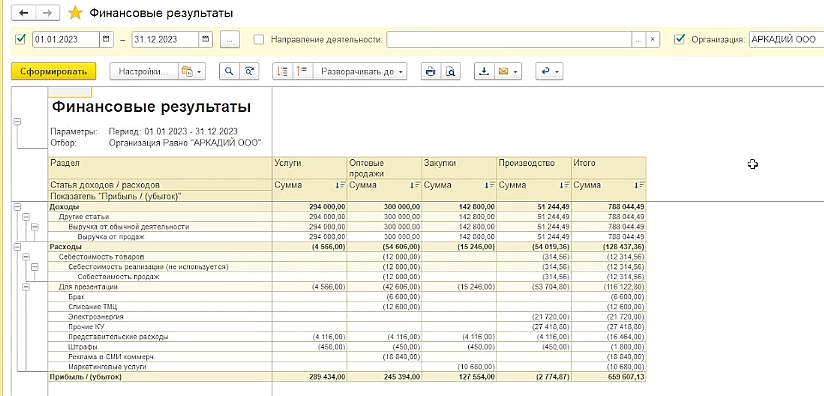824x396 pixels.
Task: Open the start date calendar picker
Action: [x=107, y=39]
